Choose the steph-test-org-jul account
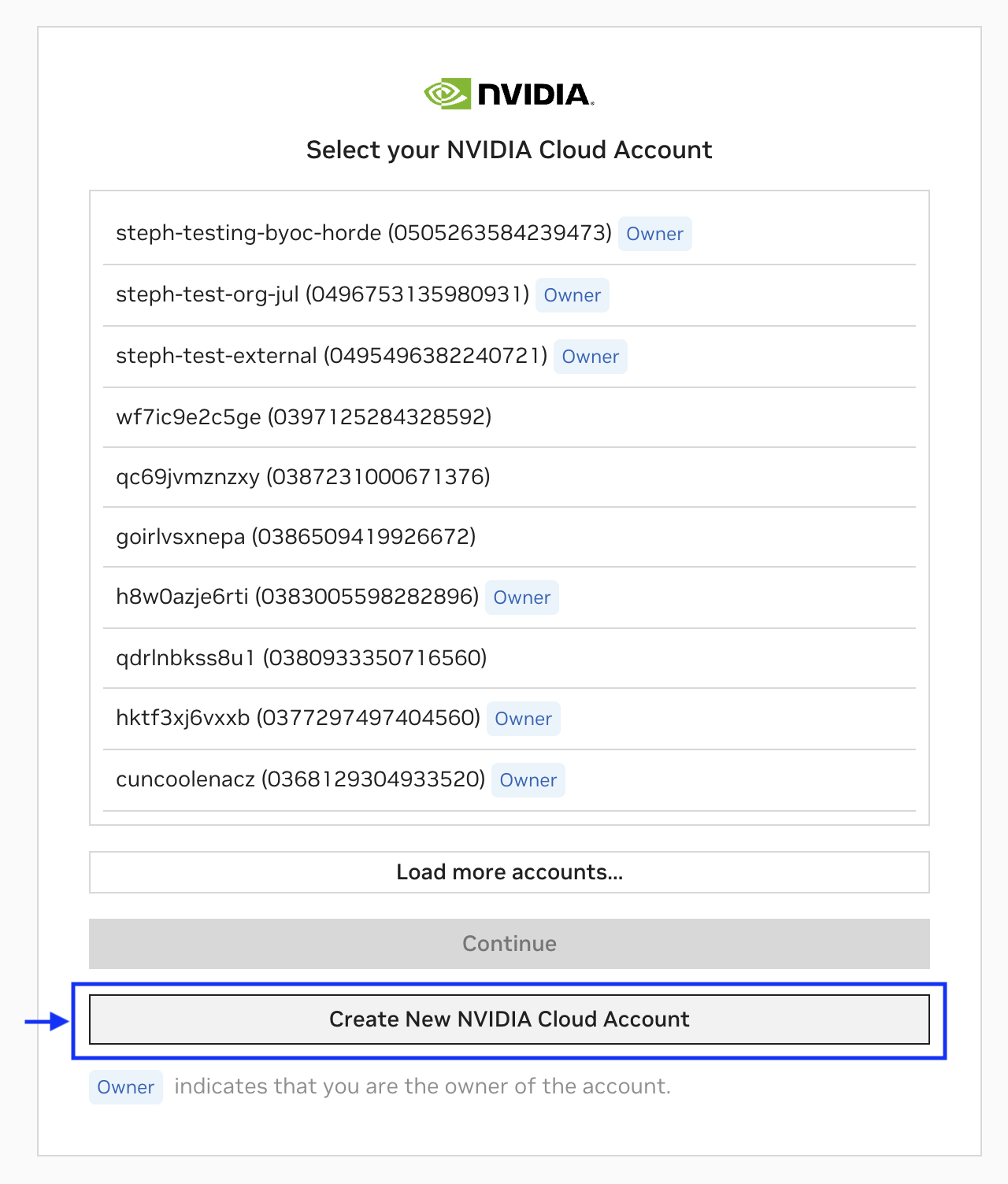The image size is (1008, 1184). [322, 294]
